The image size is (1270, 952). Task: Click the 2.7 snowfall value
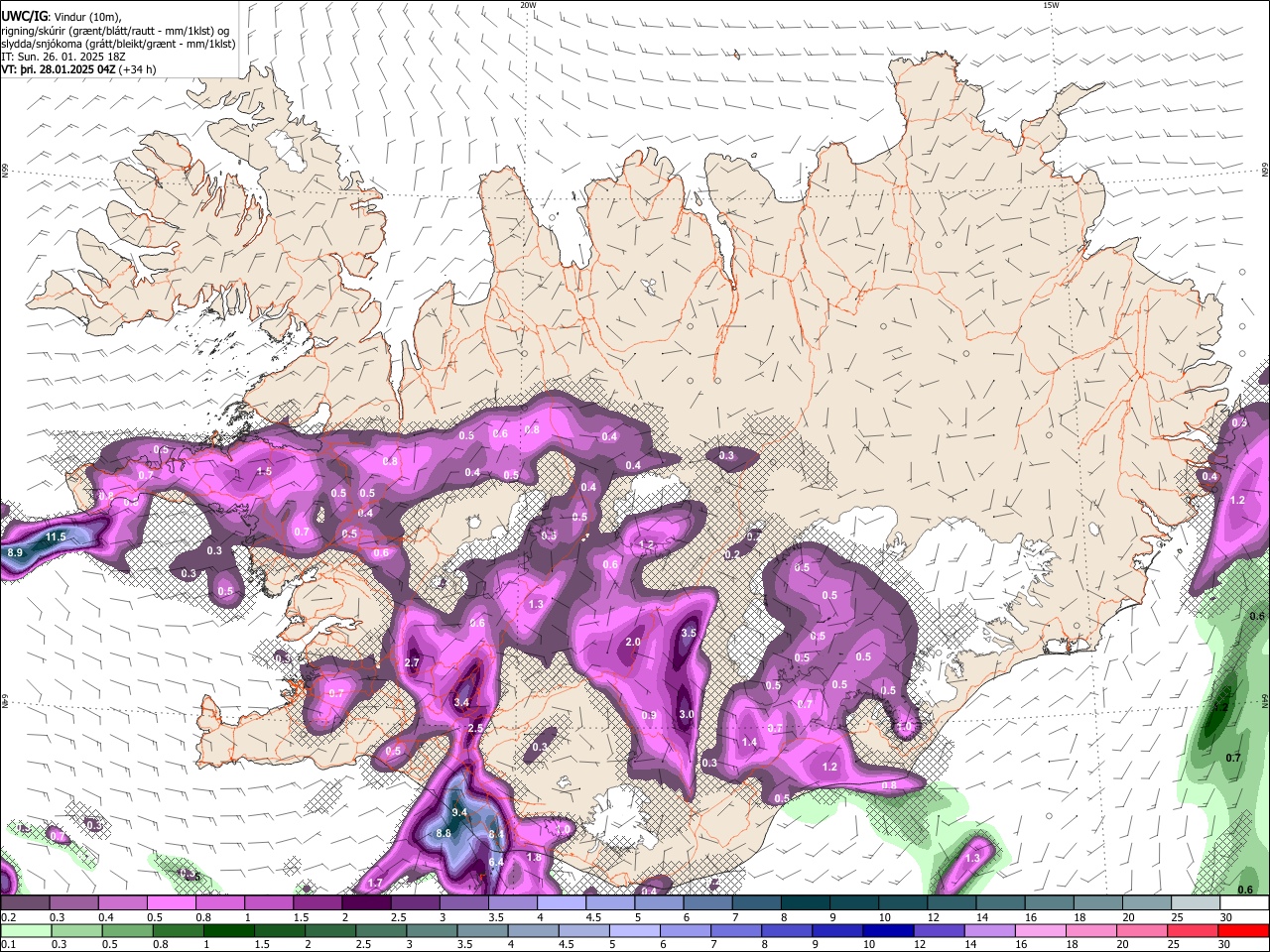413,662
